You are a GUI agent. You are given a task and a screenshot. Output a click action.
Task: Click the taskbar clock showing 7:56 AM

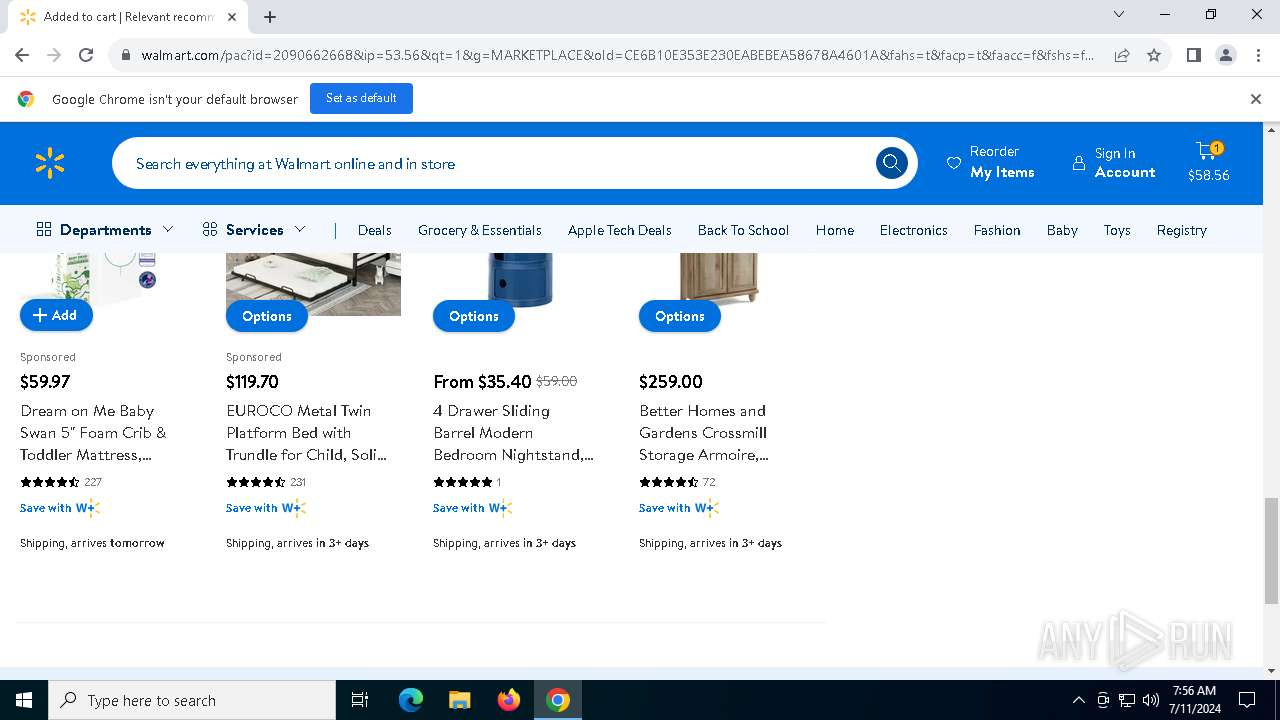pyautogui.click(x=1194, y=700)
